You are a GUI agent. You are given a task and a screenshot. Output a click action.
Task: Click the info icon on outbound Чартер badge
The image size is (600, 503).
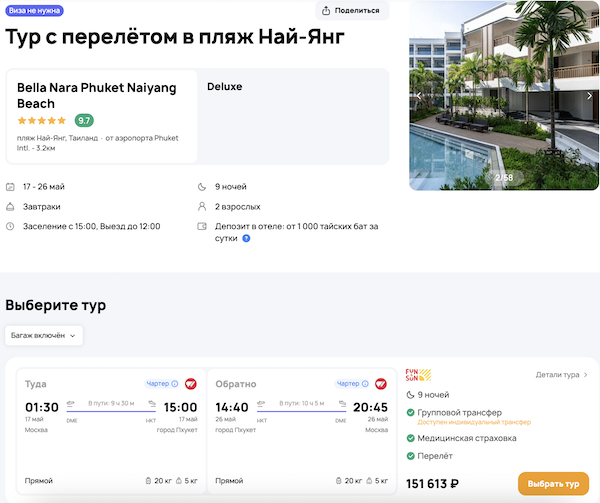point(175,383)
